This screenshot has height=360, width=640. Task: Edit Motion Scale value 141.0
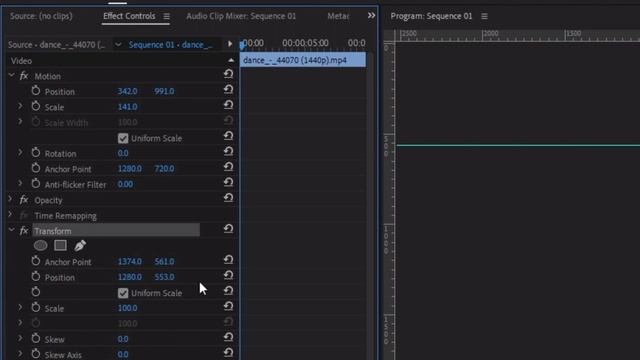coord(127,107)
